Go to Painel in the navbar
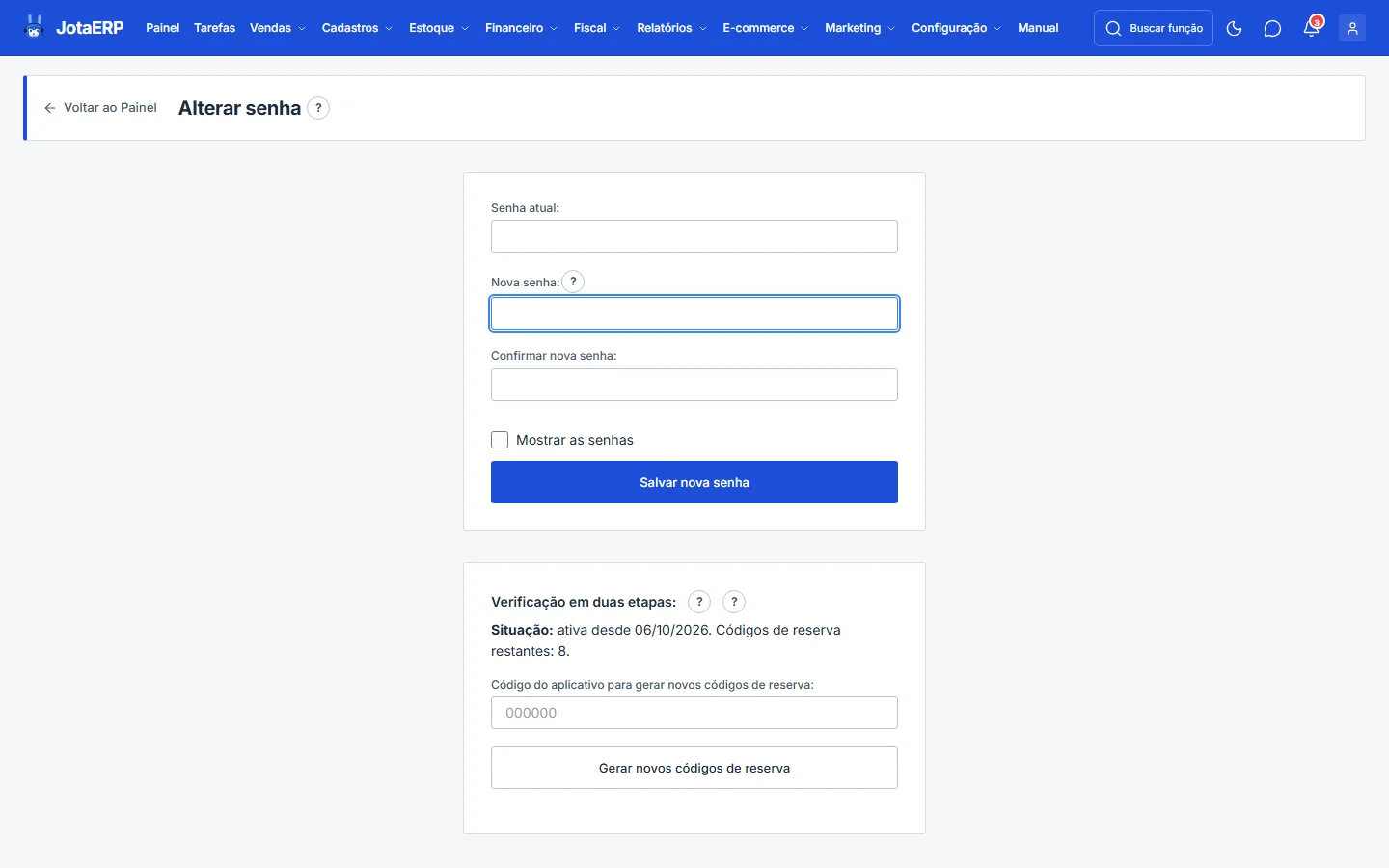The height and width of the screenshot is (868, 1389). (162, 28)
